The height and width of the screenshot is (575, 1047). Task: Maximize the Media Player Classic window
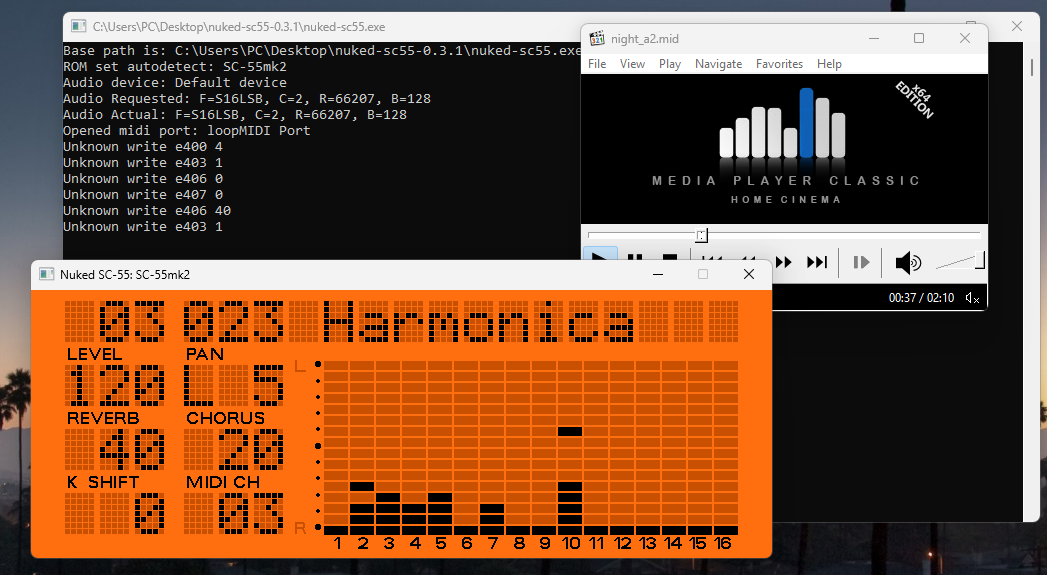(x=919, y=38)
